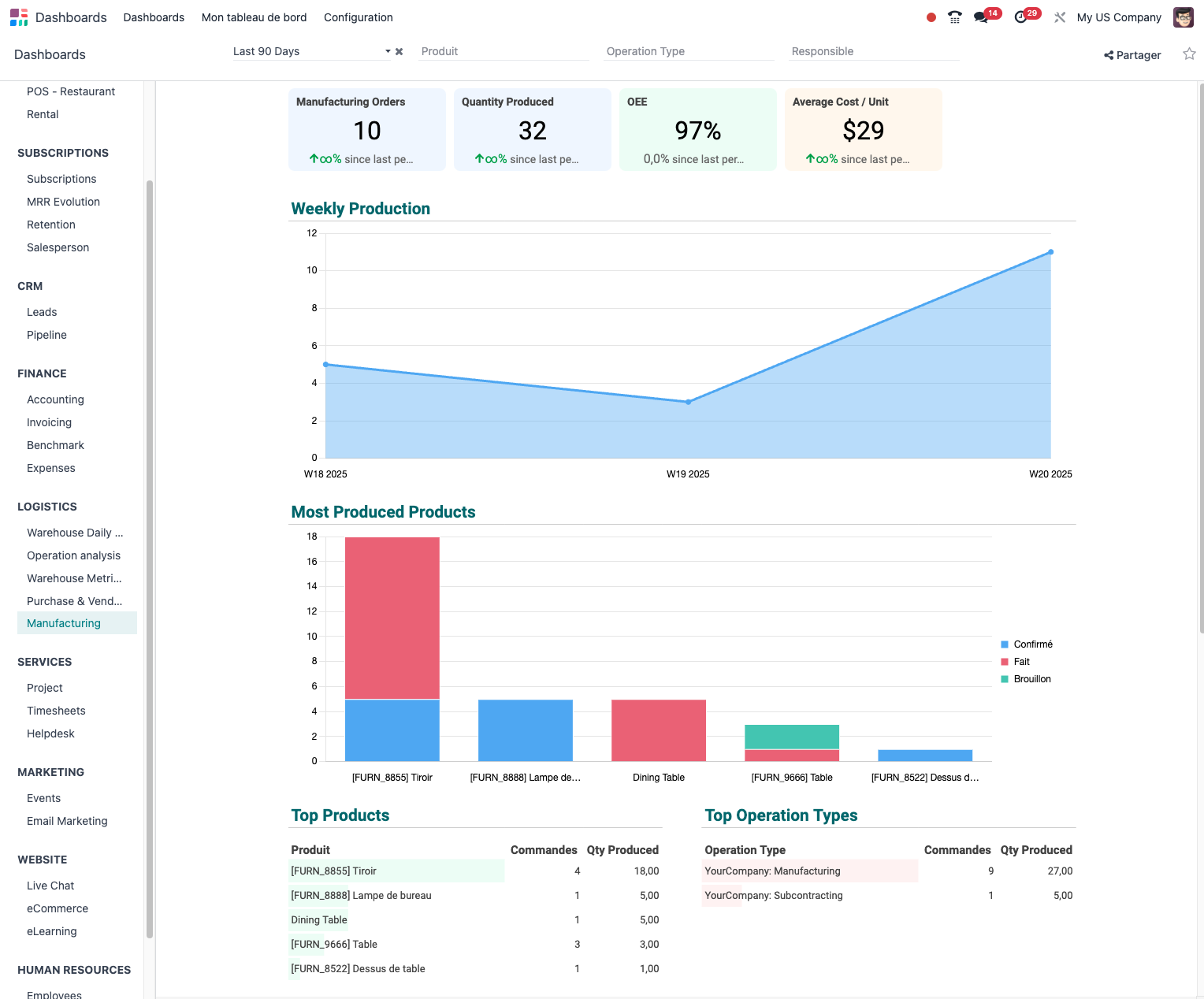Open the Configuration menu
Image resolution: width=1204 pixels, height=999 pixels.
click(x=359, y=17)
